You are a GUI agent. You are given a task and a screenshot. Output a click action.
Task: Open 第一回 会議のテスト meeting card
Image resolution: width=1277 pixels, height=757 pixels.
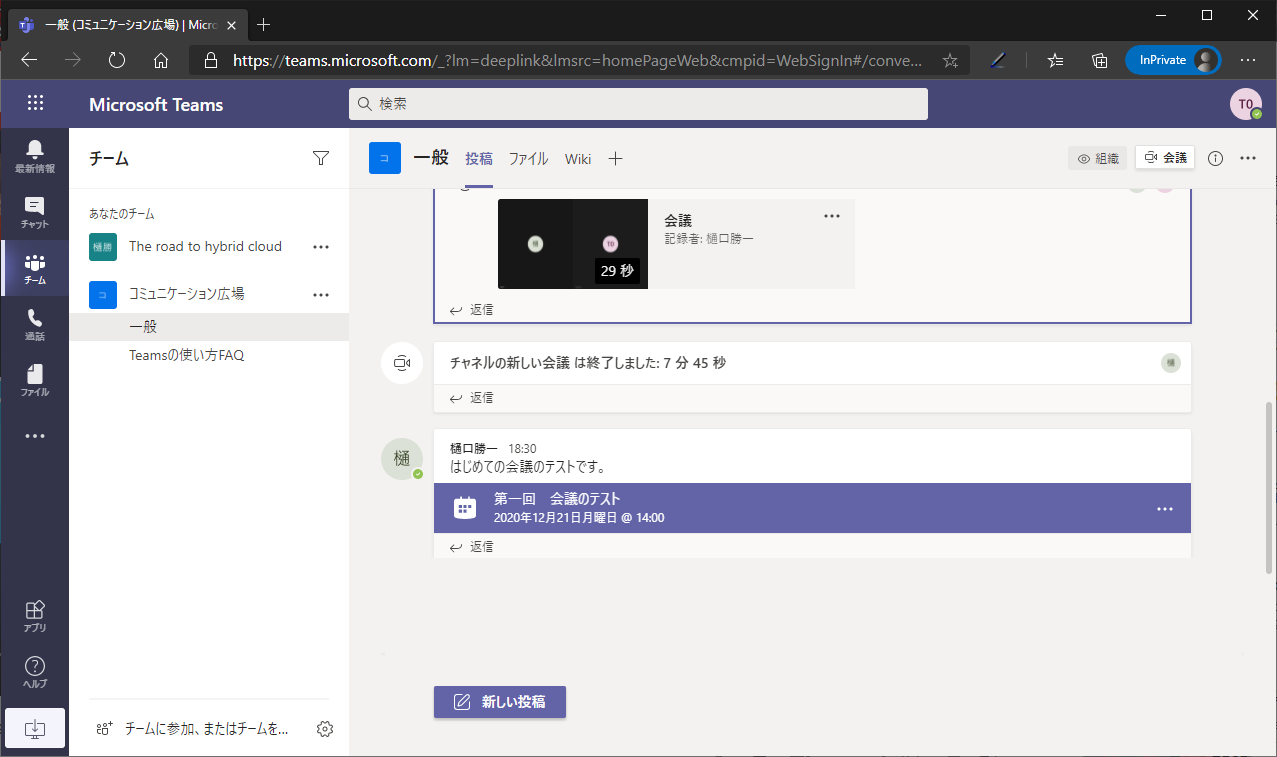coord(812,508)
